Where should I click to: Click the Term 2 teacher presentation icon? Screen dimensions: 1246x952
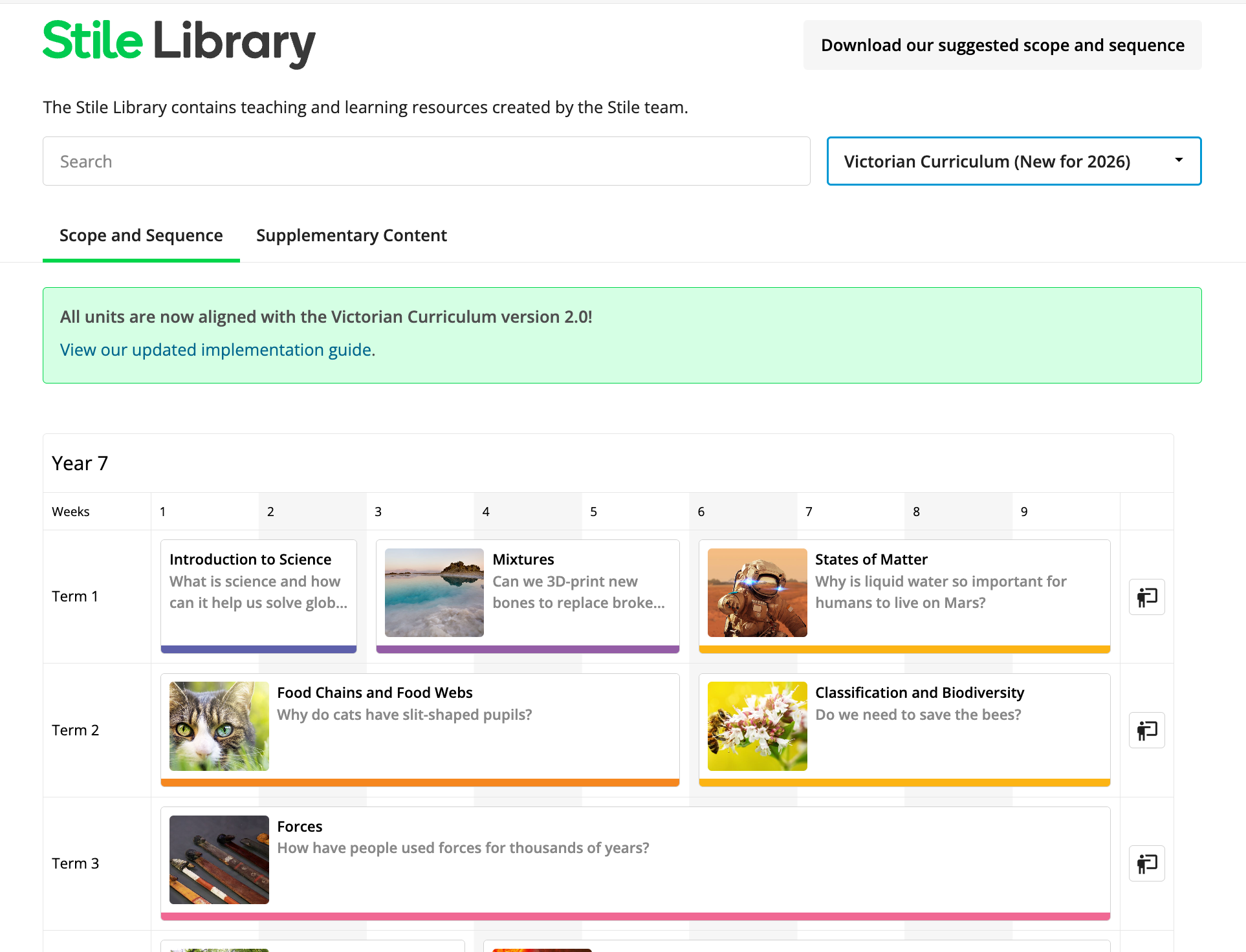1146,730
